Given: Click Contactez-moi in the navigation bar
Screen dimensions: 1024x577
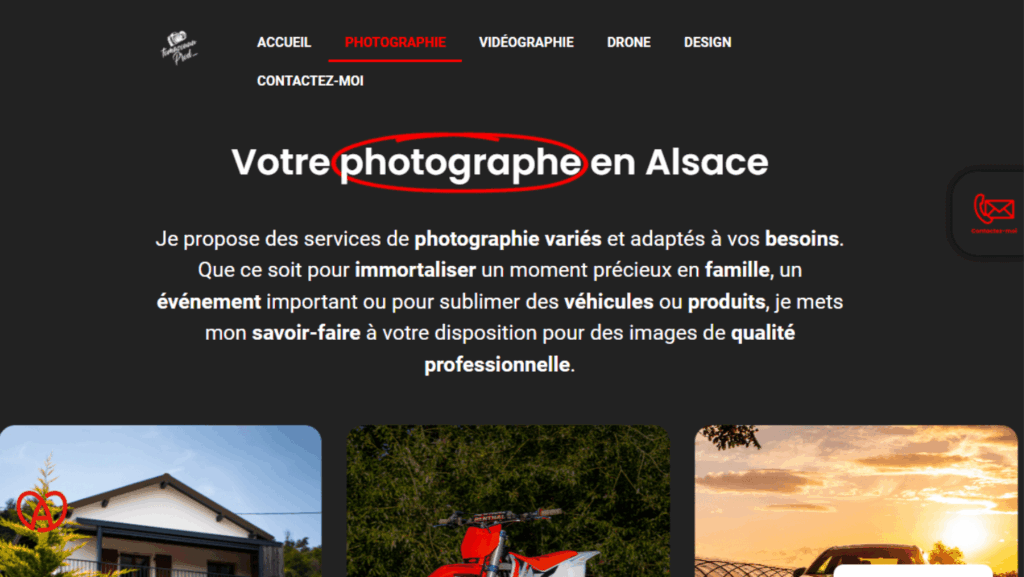Looking at the screenshot, I should coord(310,81).
